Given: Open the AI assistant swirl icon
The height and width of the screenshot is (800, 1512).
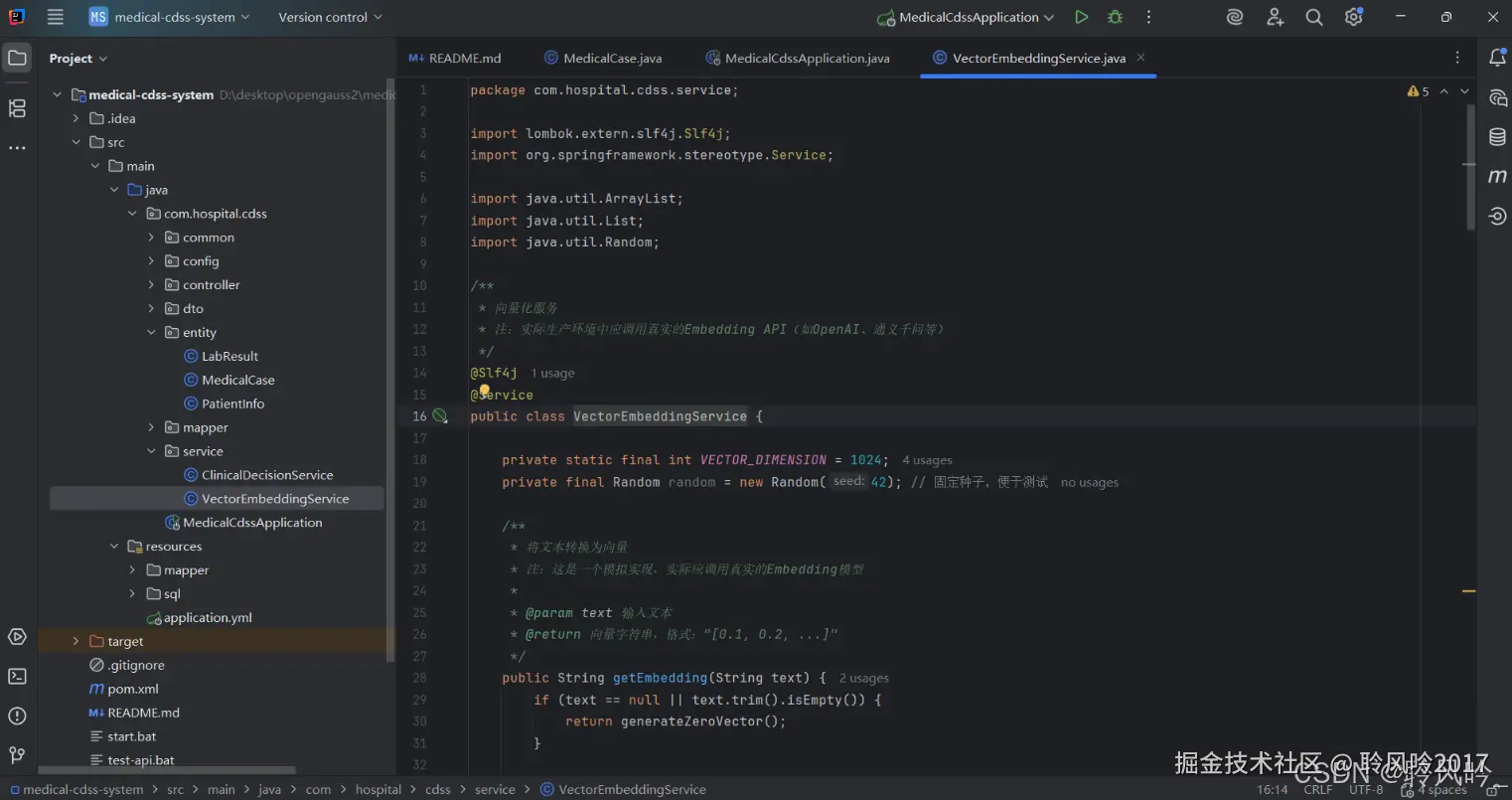Looking at the screenshot, I should click(1235, 17).
